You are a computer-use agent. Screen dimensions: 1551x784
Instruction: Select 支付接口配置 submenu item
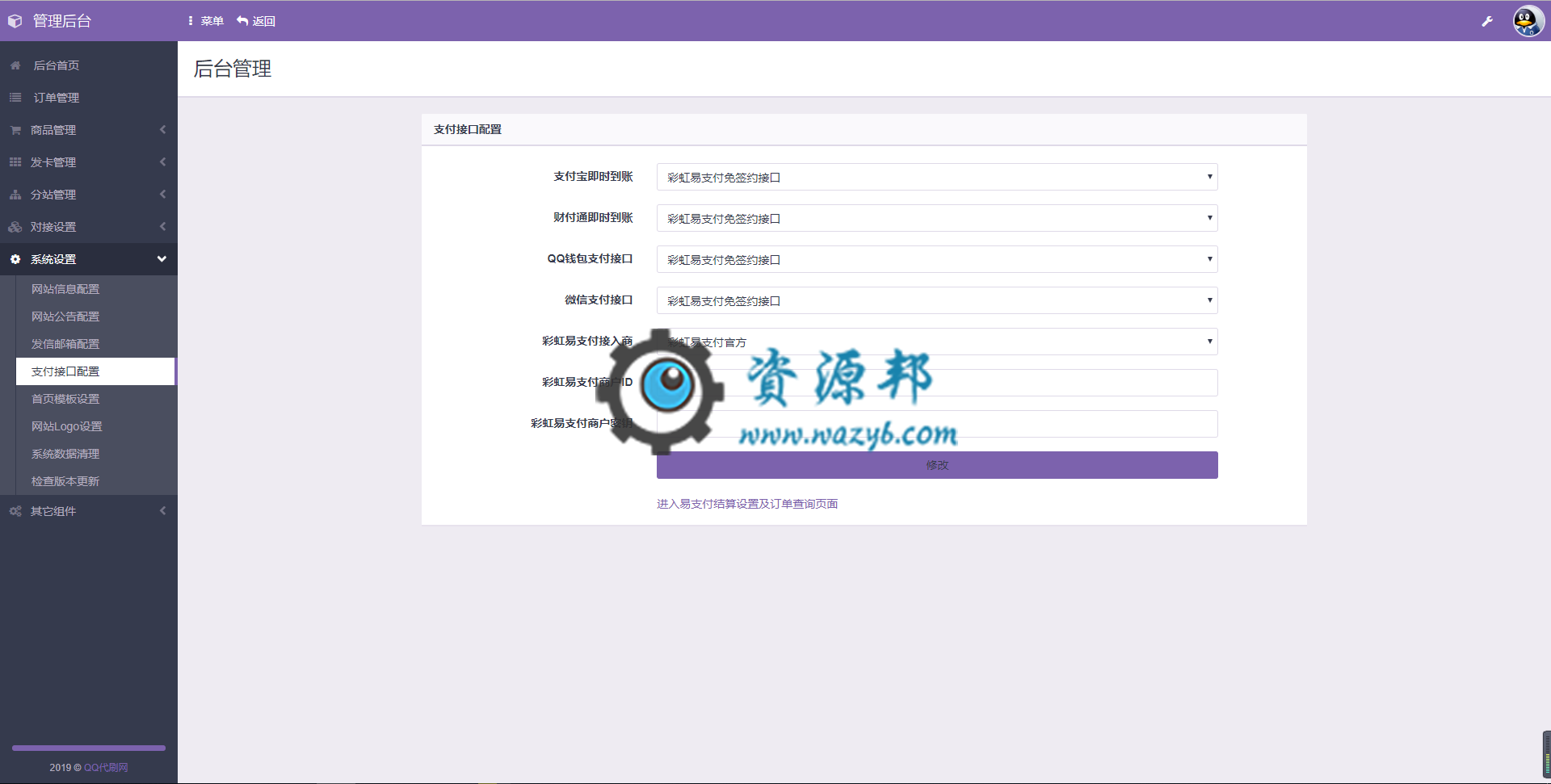[95, 371]
